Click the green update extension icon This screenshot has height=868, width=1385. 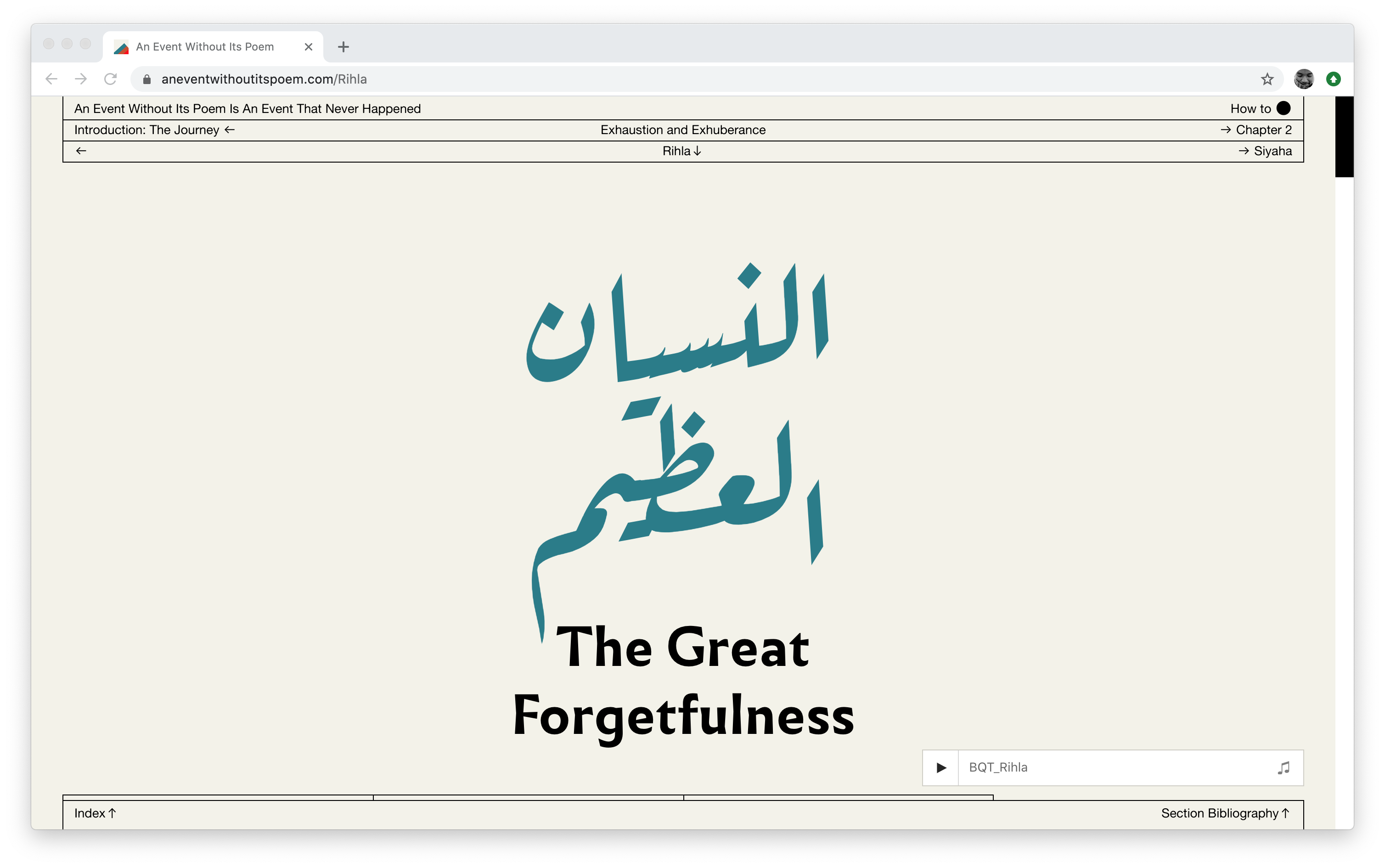[x=1333, y=79]
